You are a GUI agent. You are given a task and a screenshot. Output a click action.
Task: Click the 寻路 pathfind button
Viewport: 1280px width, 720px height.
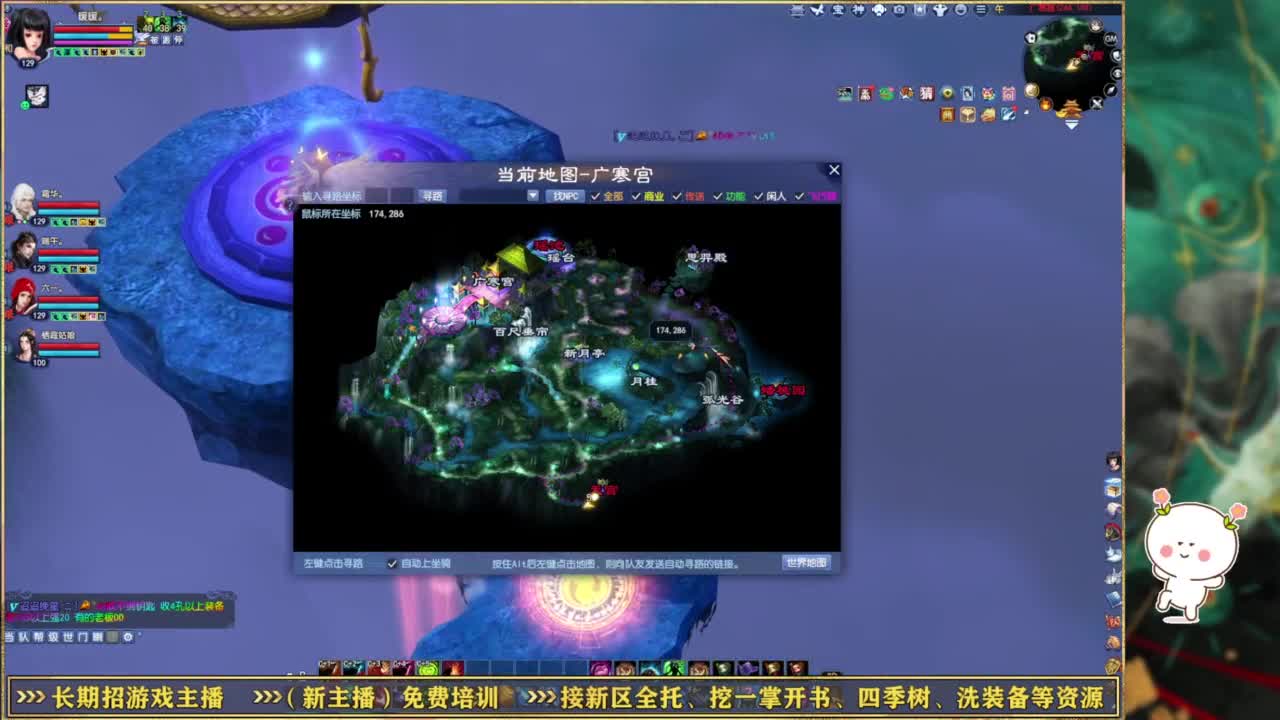432,196
